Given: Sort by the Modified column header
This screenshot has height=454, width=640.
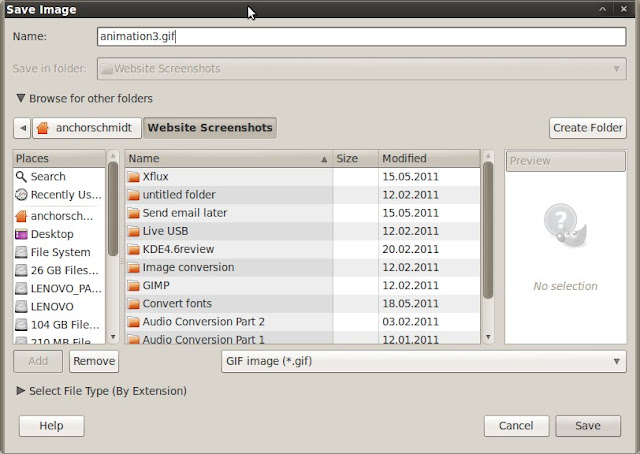Looking at the screenshot, I should click(x=429, y=158).
